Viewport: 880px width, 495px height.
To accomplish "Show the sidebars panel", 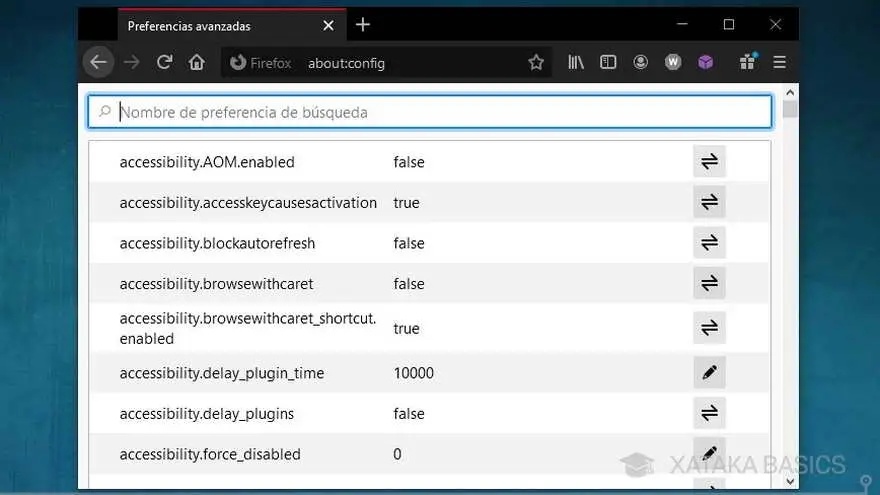I will (608, 62).
